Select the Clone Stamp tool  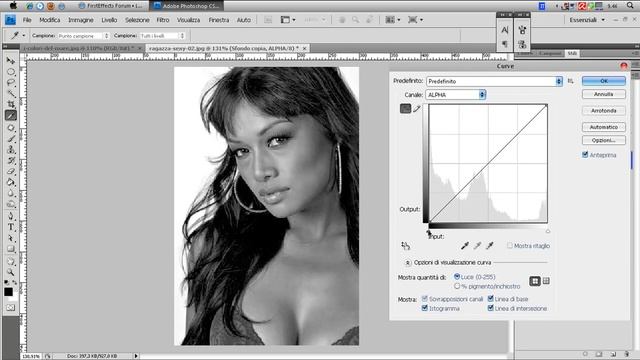pos(11,149)
